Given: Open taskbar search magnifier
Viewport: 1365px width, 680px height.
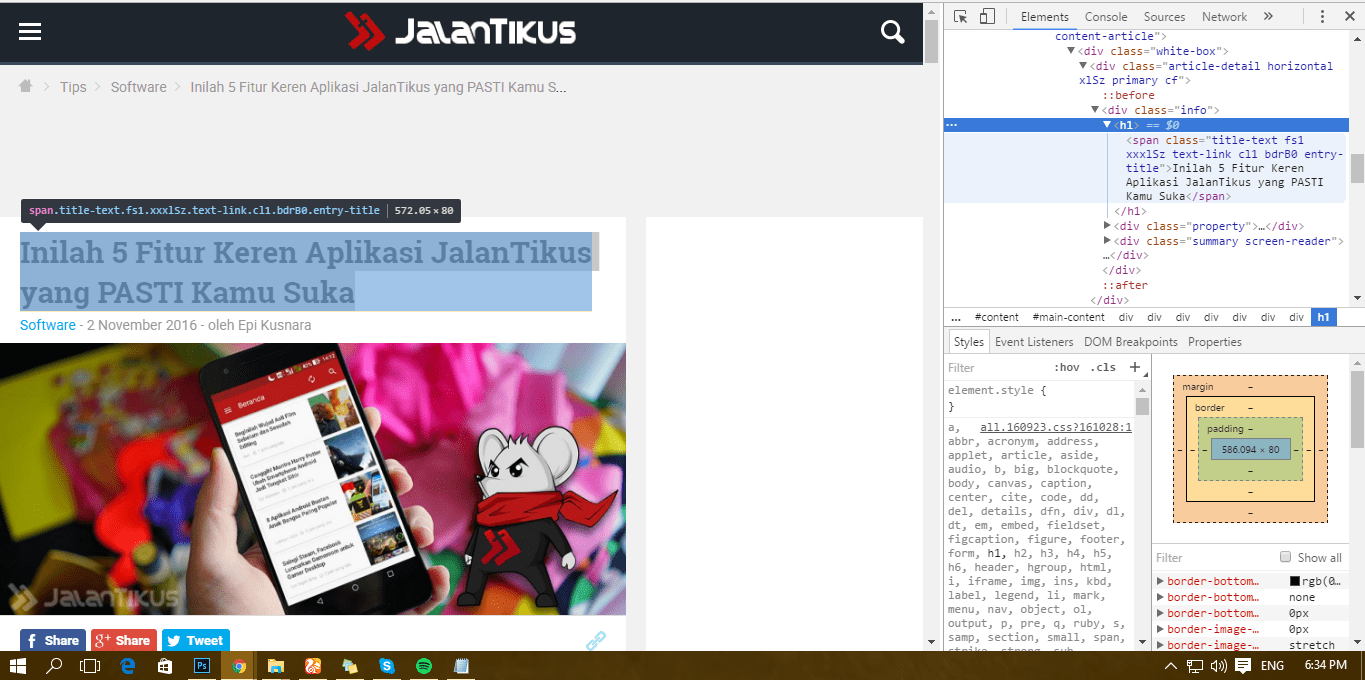Looking at the screenshot, I should tap(54, 665).
